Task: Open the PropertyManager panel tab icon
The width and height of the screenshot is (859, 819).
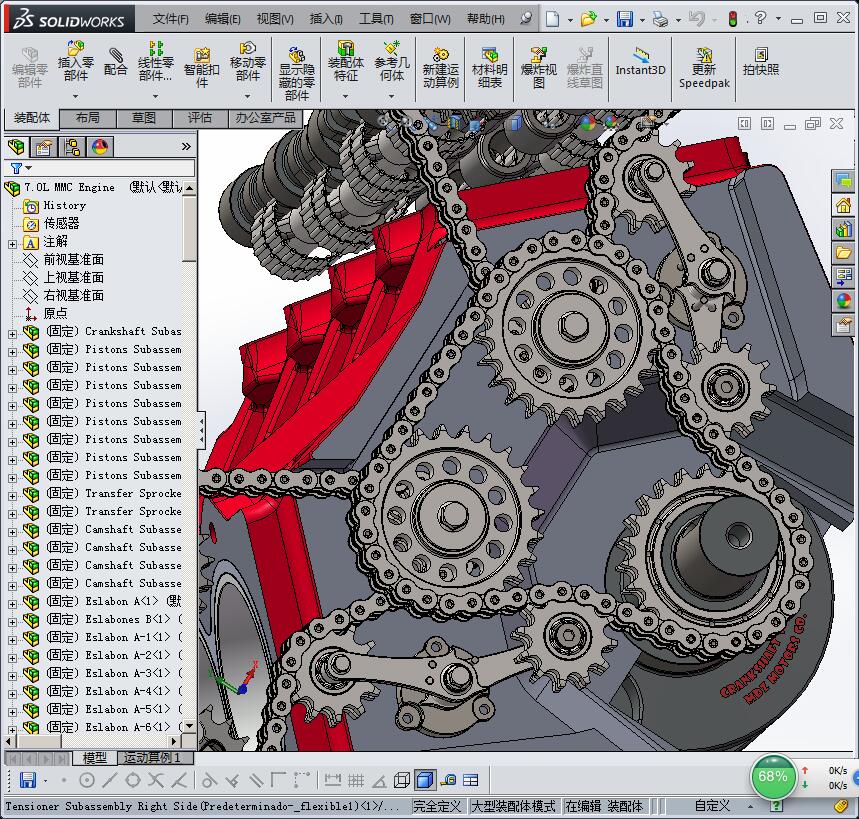Action: tap(44, 147)
